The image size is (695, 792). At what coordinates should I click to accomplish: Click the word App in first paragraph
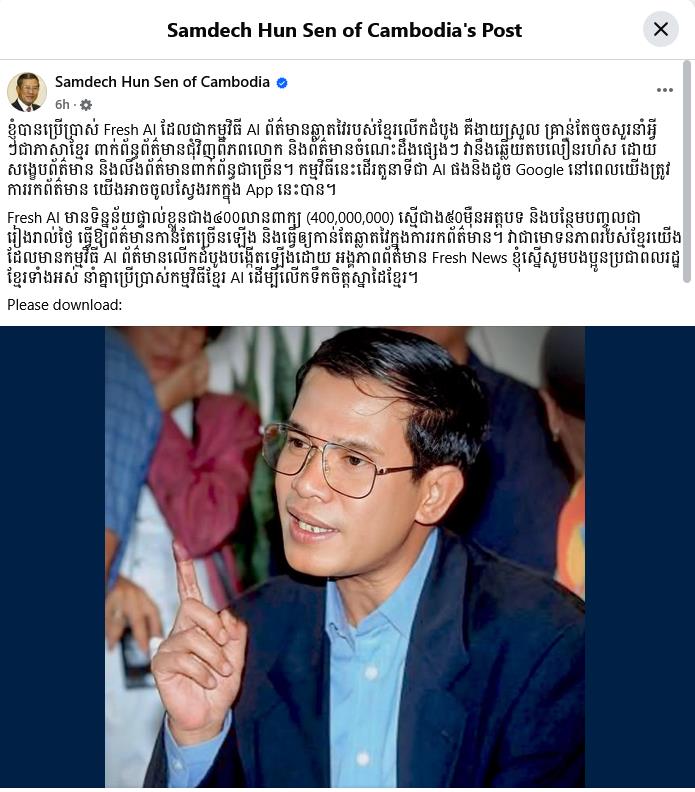pyautogui.click(x=259, y=190)
